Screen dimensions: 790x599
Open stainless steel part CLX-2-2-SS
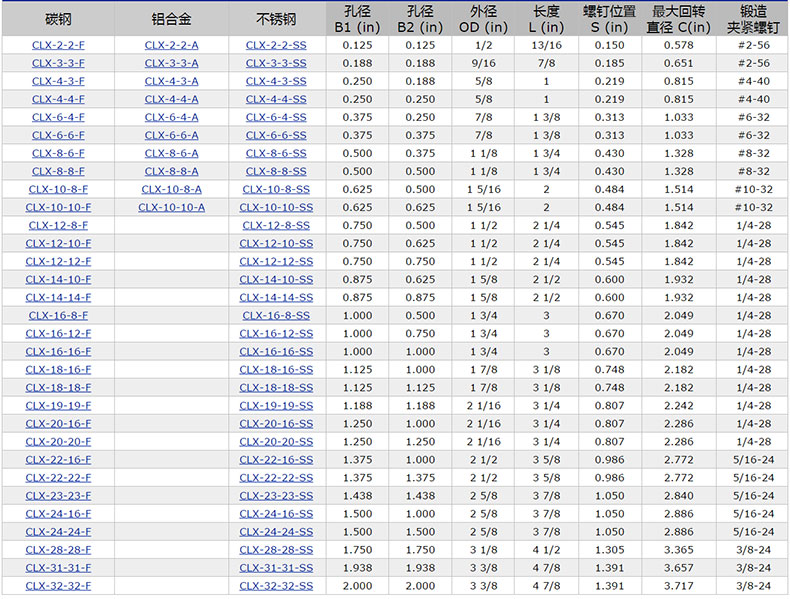[x=276, y=45]
